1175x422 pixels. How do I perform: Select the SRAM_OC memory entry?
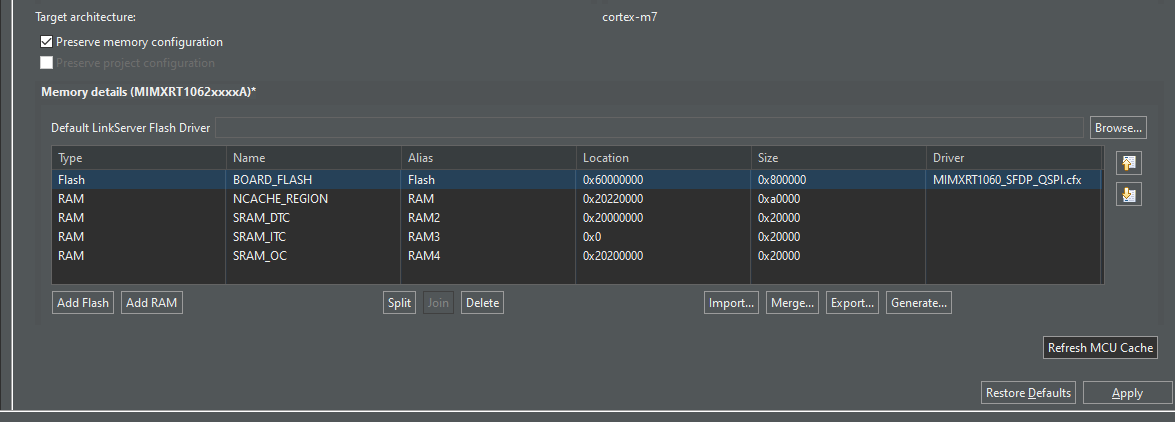[x=261, y=256]
